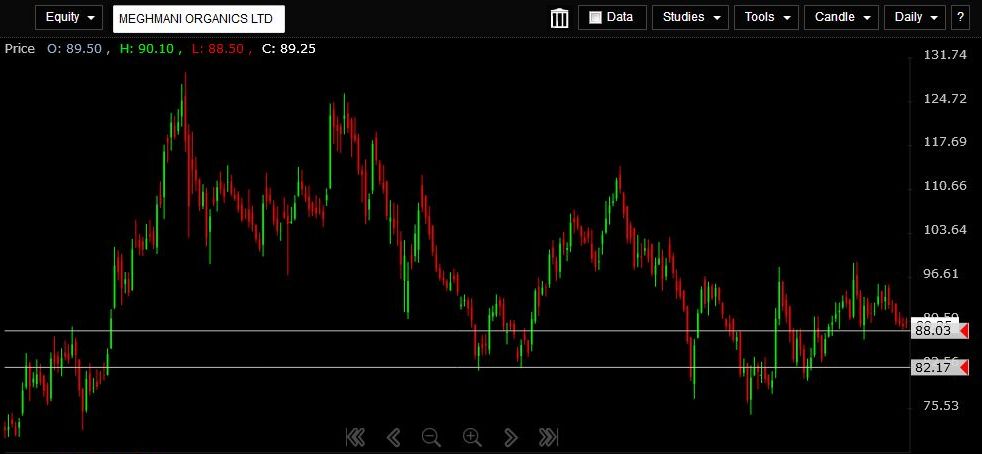The width and height of the screenshot is (982, 454).
Task: Zoom in the chart with plus magnifier
Action: pyautogui.click(x=472, y=436)
